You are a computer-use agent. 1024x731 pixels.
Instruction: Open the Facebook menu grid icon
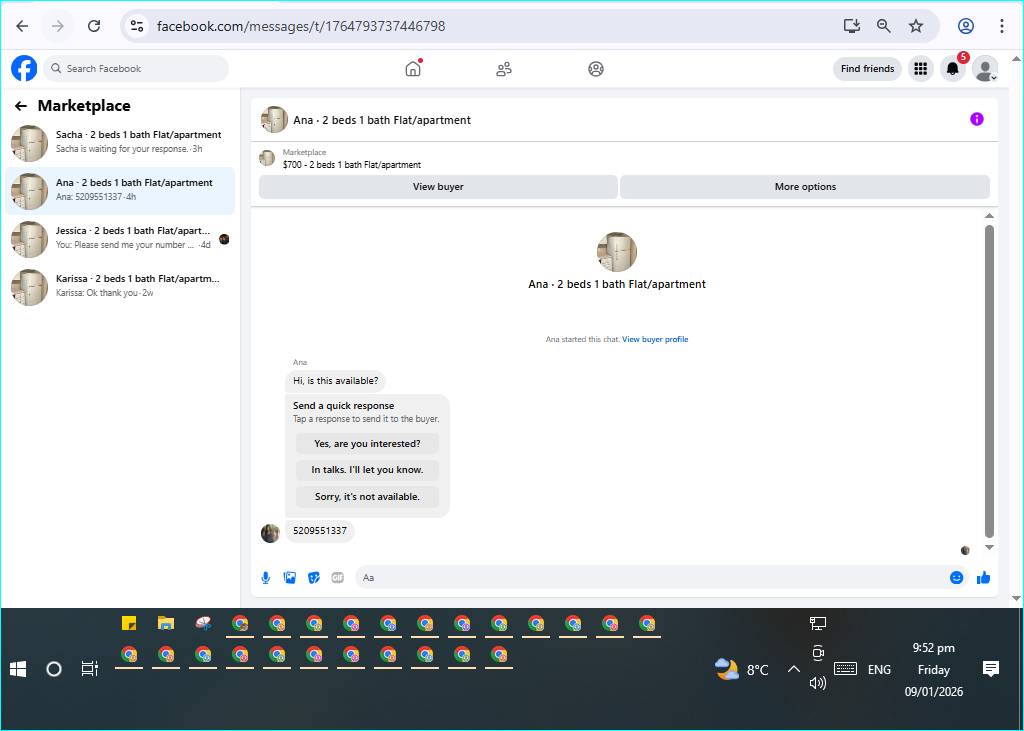click(921, 69)
